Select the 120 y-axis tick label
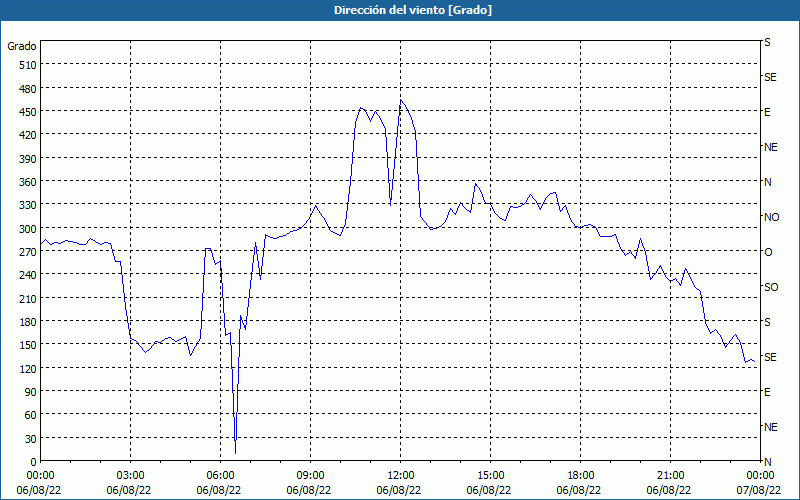The height and width of the screenshot is (500, 800). [27, 369]
